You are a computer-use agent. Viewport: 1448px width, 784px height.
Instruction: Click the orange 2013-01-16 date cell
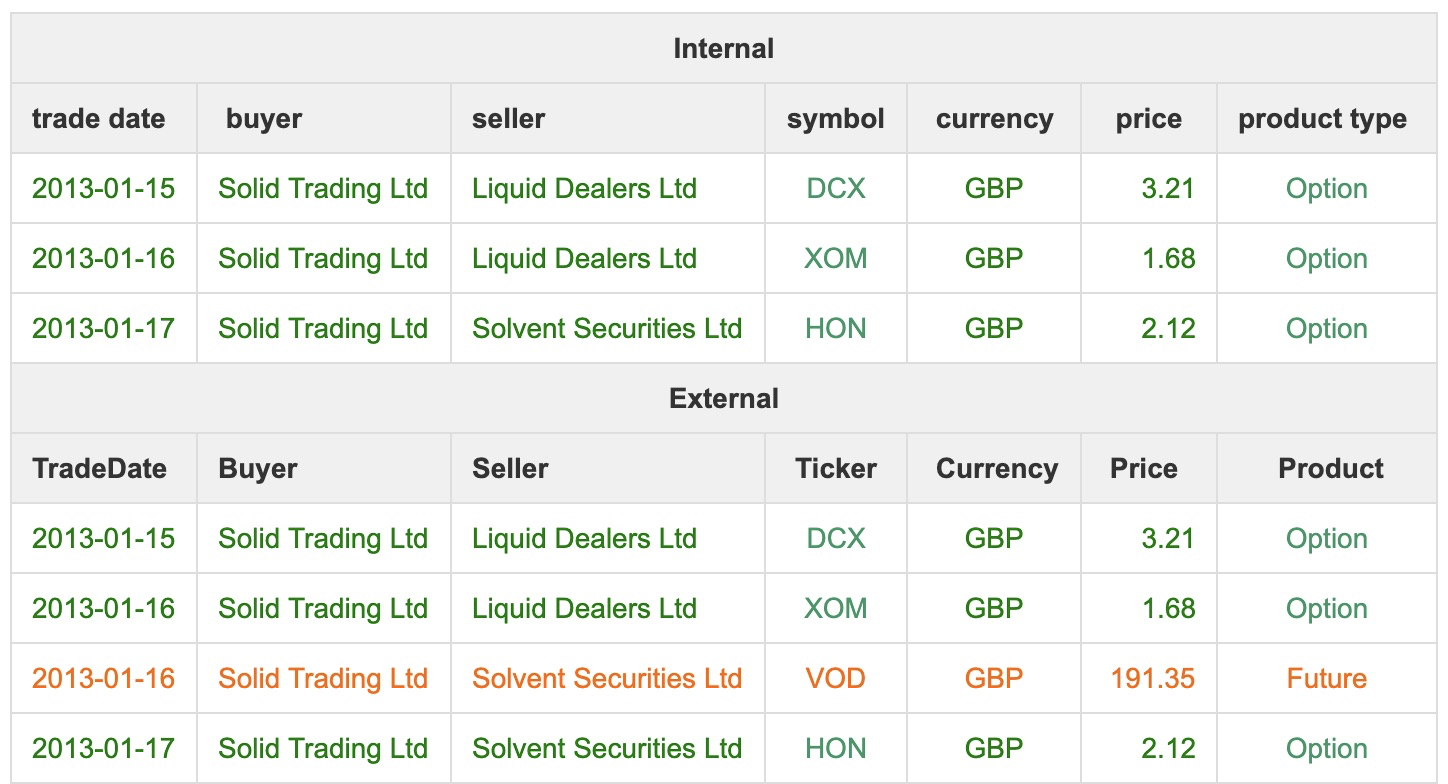pyautogui.click(x=103, y=679)
